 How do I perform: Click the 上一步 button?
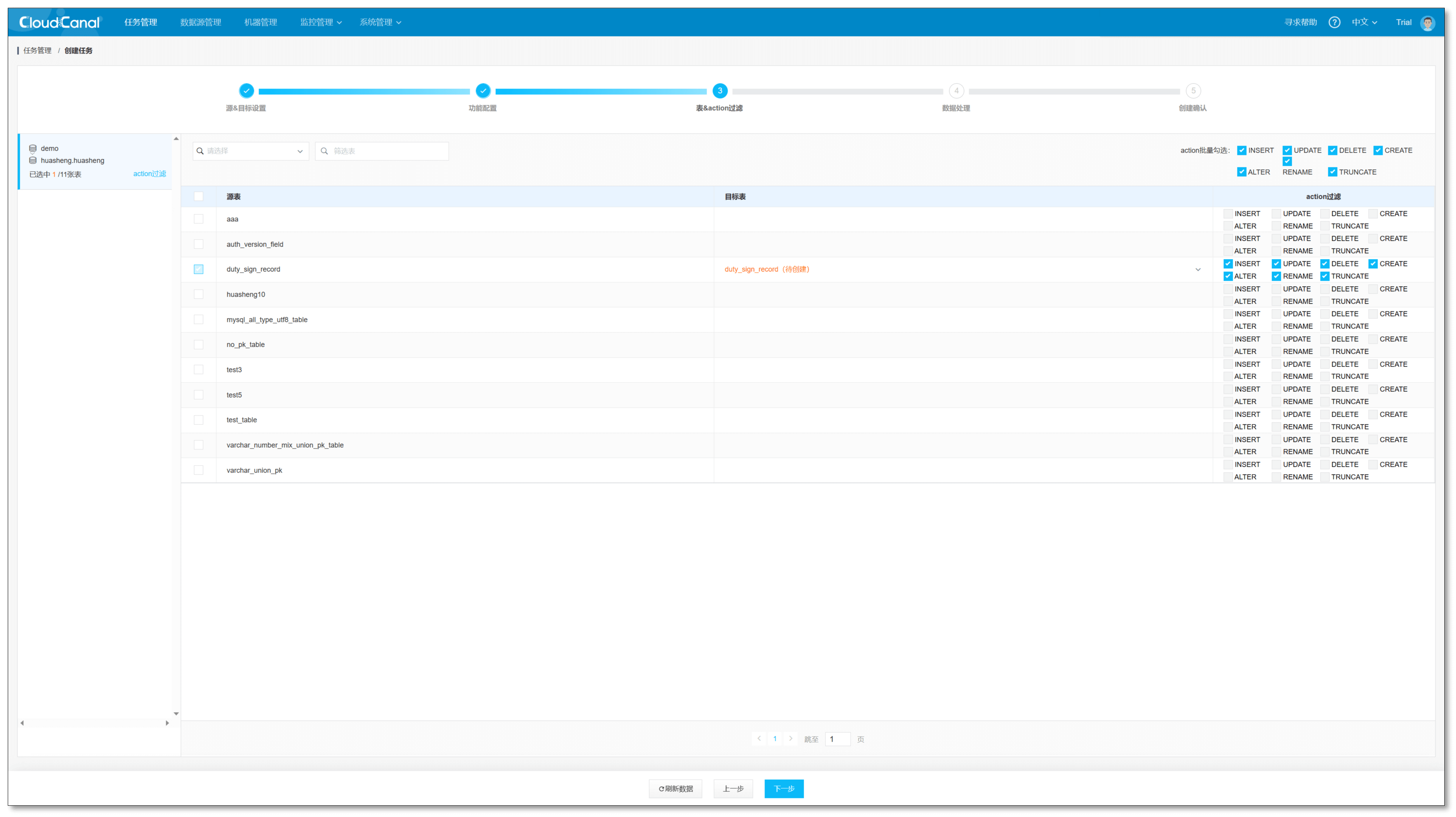(x=733, y=789)
